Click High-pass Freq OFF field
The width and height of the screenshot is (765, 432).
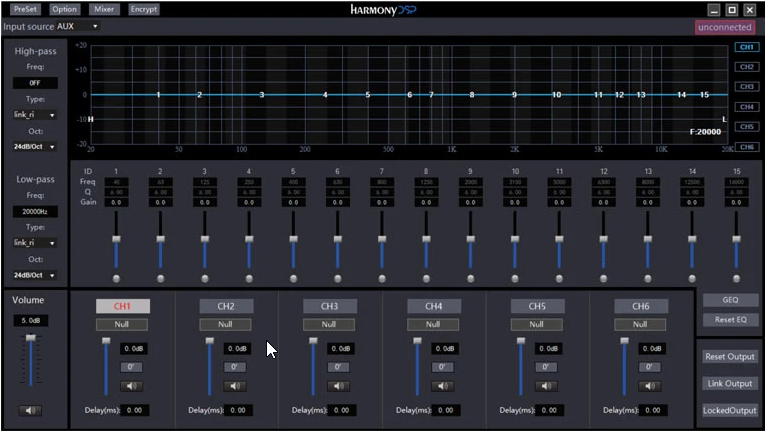pyautogui.click(x=35, y=83)
